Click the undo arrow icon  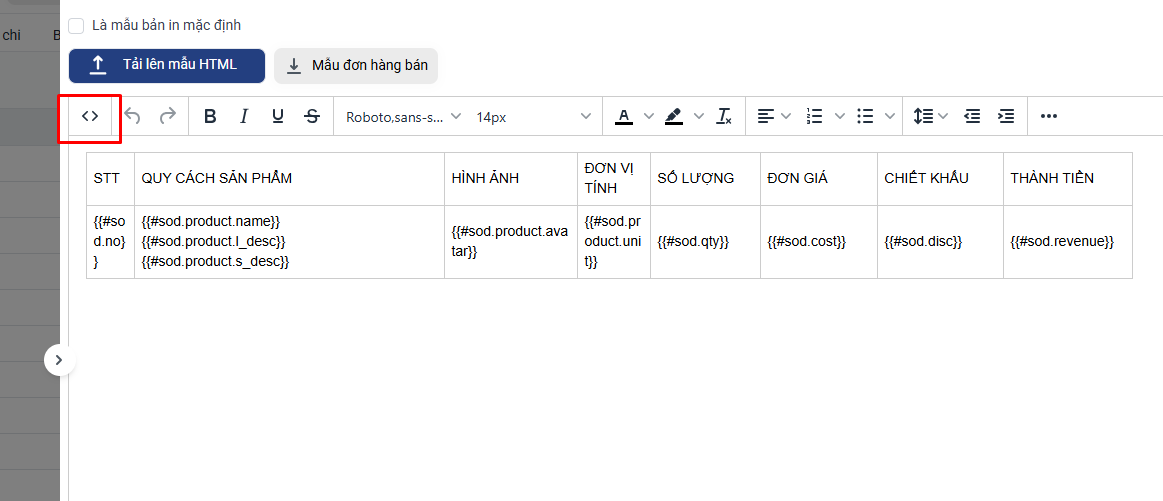pyautogui.click(x=133, y=117)
